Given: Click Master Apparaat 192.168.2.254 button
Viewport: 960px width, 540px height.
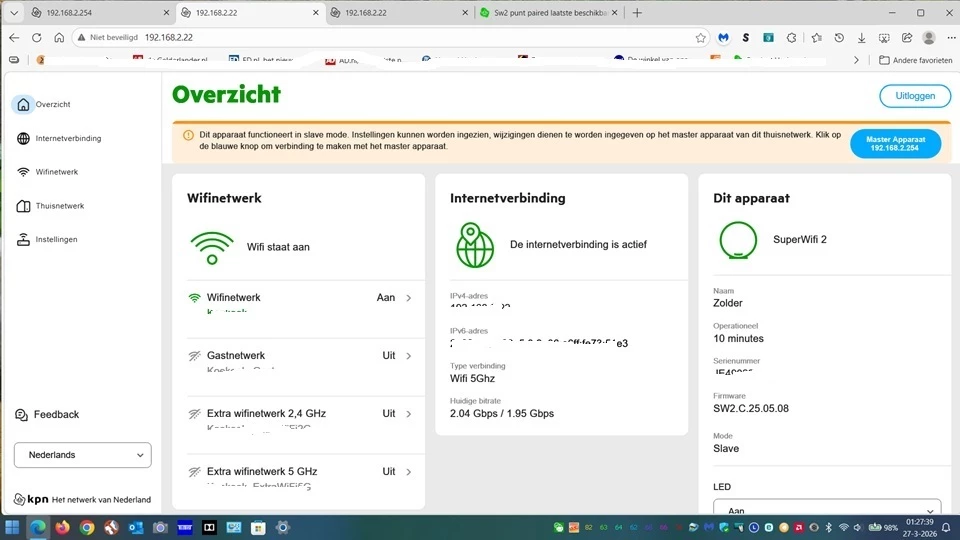Looking at the screenshot, I should 895,144.
